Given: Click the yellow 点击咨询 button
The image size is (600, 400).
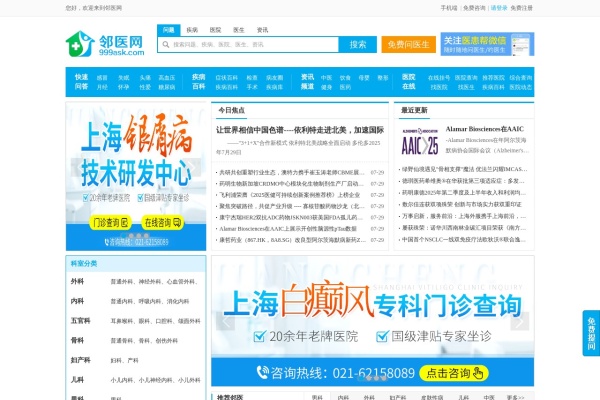Looking at the screenshot, I should tap(454, 373).
